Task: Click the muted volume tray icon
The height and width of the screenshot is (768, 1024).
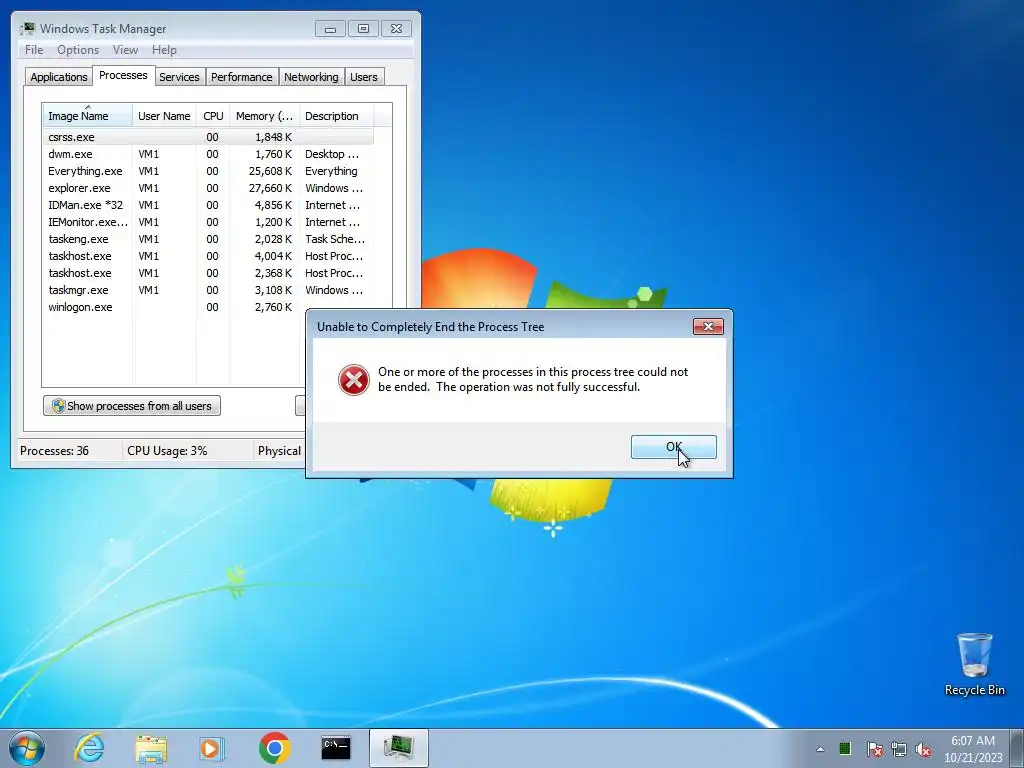Action: (923, 749)
